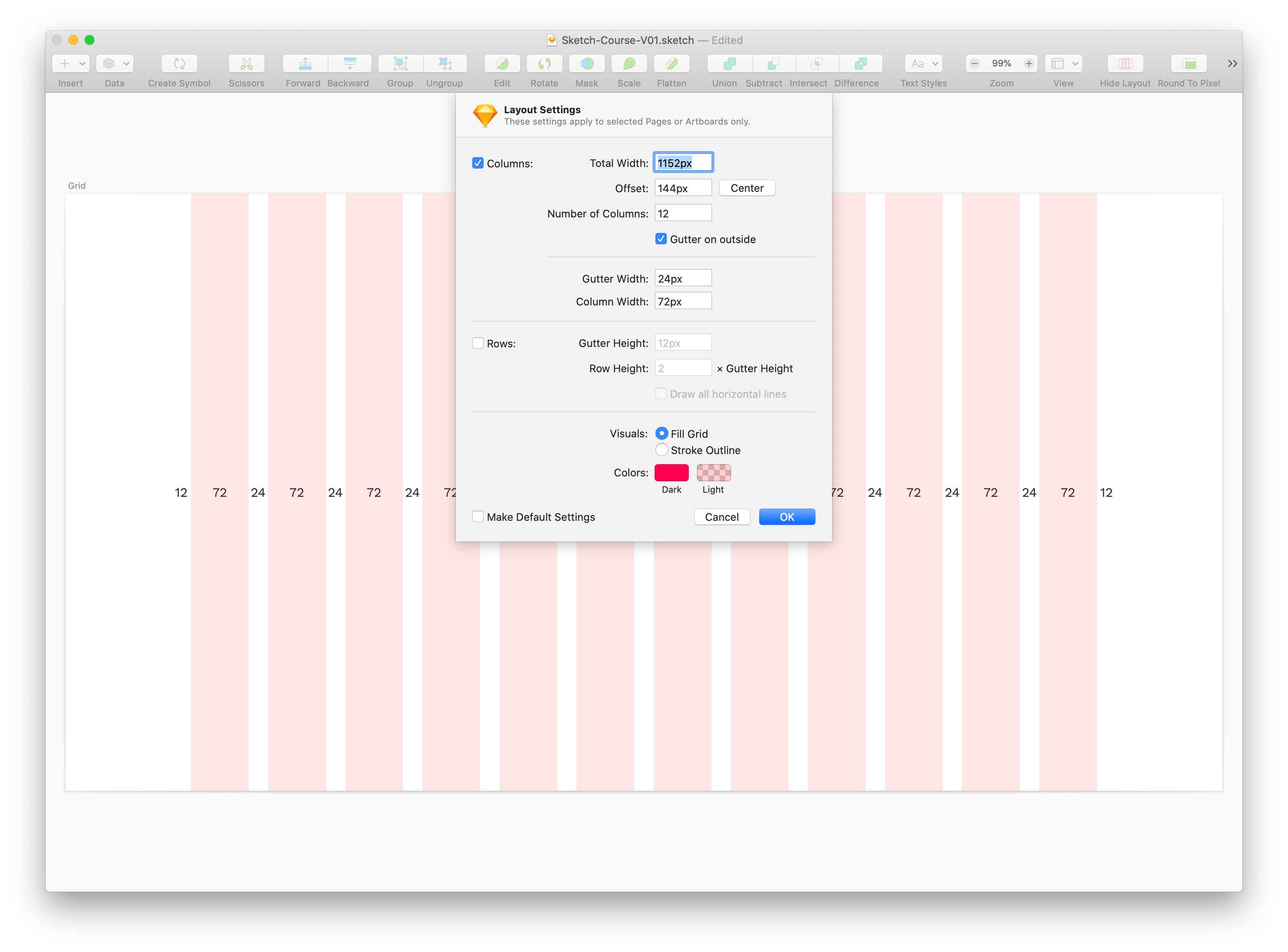
Task: Click the Flatten icon in toolbar
Action: 671,64
